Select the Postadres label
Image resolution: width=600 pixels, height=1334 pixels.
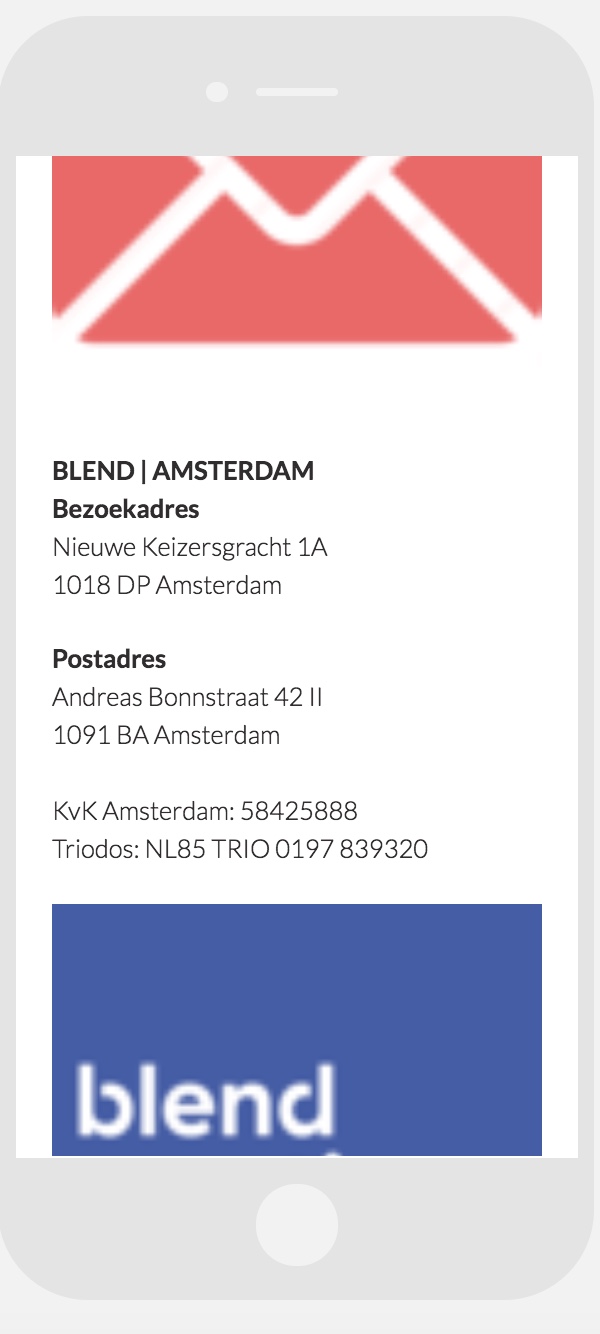[109, 659]
